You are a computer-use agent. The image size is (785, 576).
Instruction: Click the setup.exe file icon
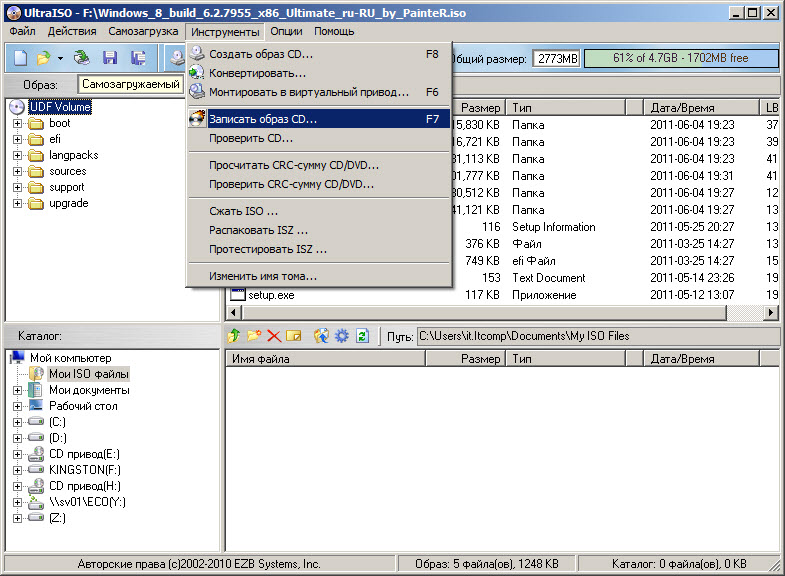point(237,295)
